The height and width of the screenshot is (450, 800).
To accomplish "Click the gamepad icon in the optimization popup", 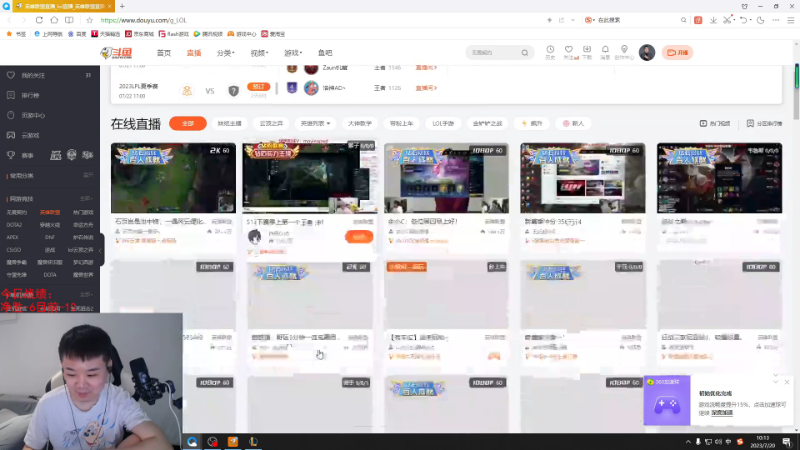I will pos(667,404).
